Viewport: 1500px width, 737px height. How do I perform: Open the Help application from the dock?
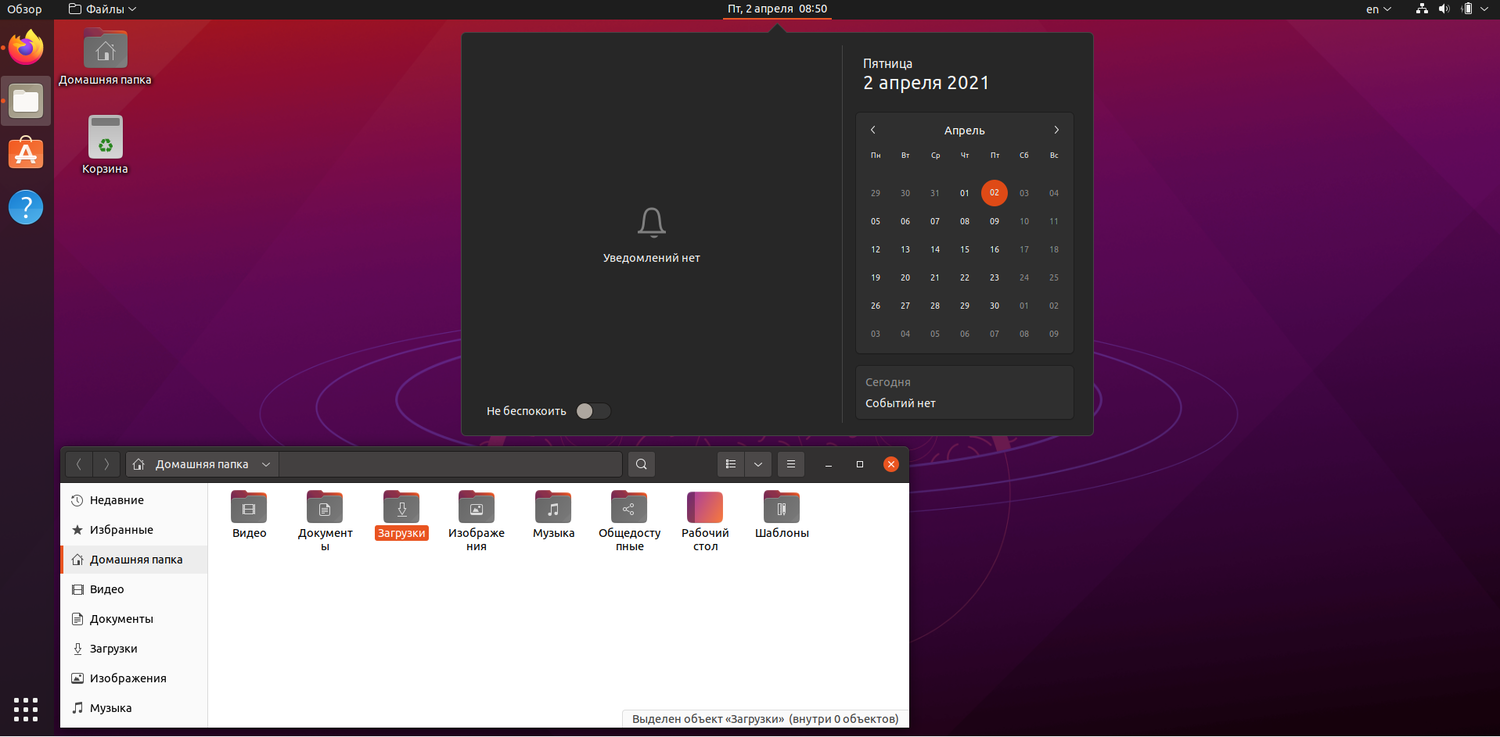click(25, 207)
